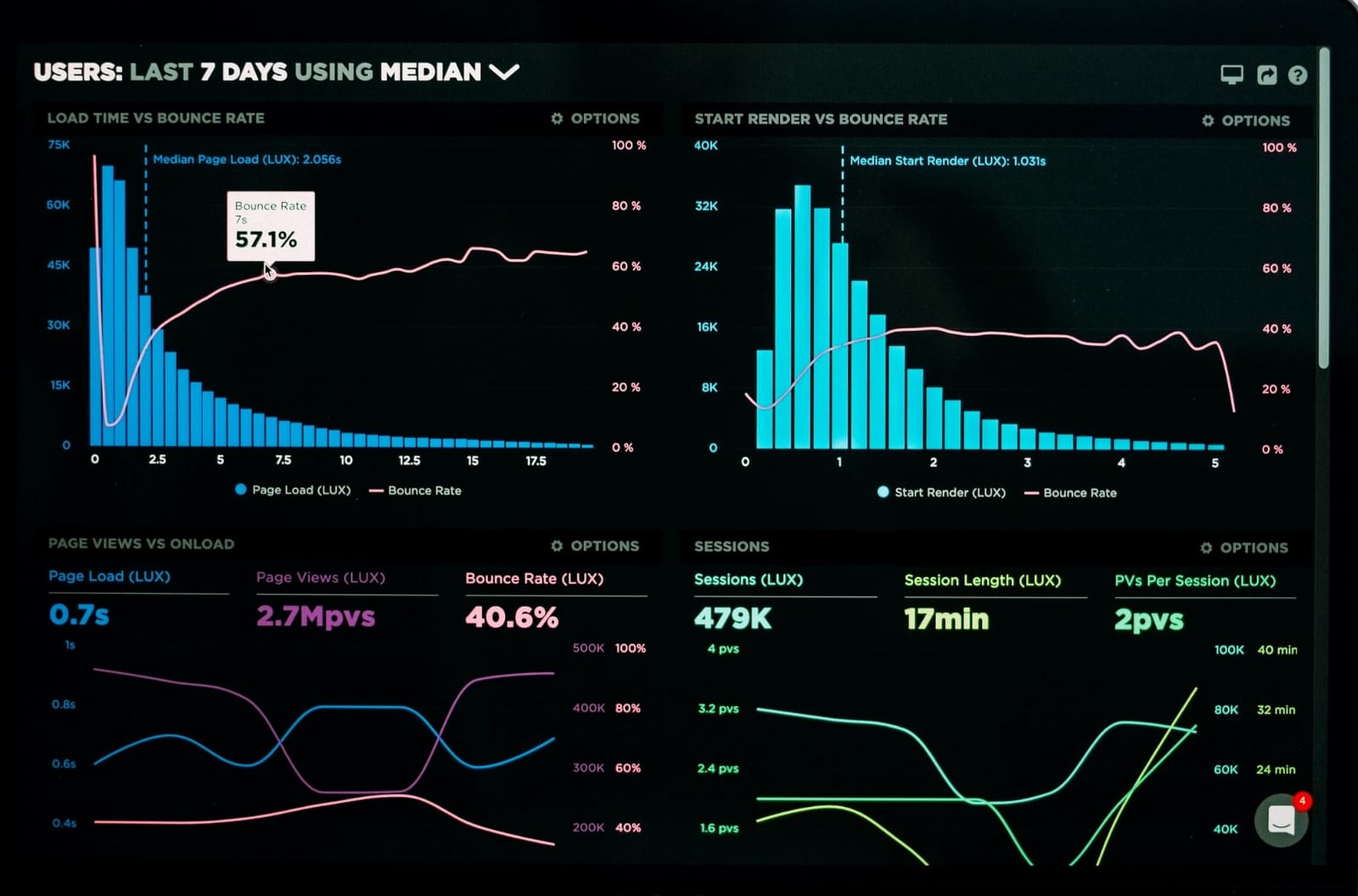Click gear icon in Page Views panel
This screenshot has height=896, width=1358.
point(557,546)
